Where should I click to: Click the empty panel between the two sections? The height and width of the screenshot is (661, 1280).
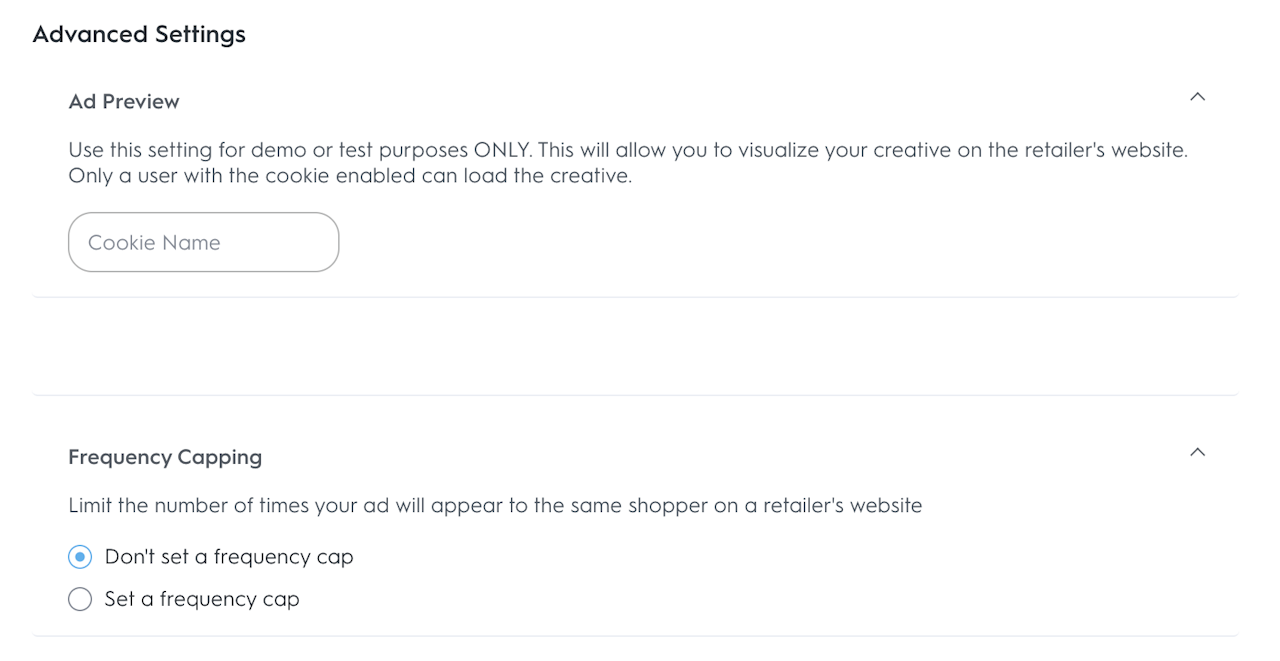[635, 346]
